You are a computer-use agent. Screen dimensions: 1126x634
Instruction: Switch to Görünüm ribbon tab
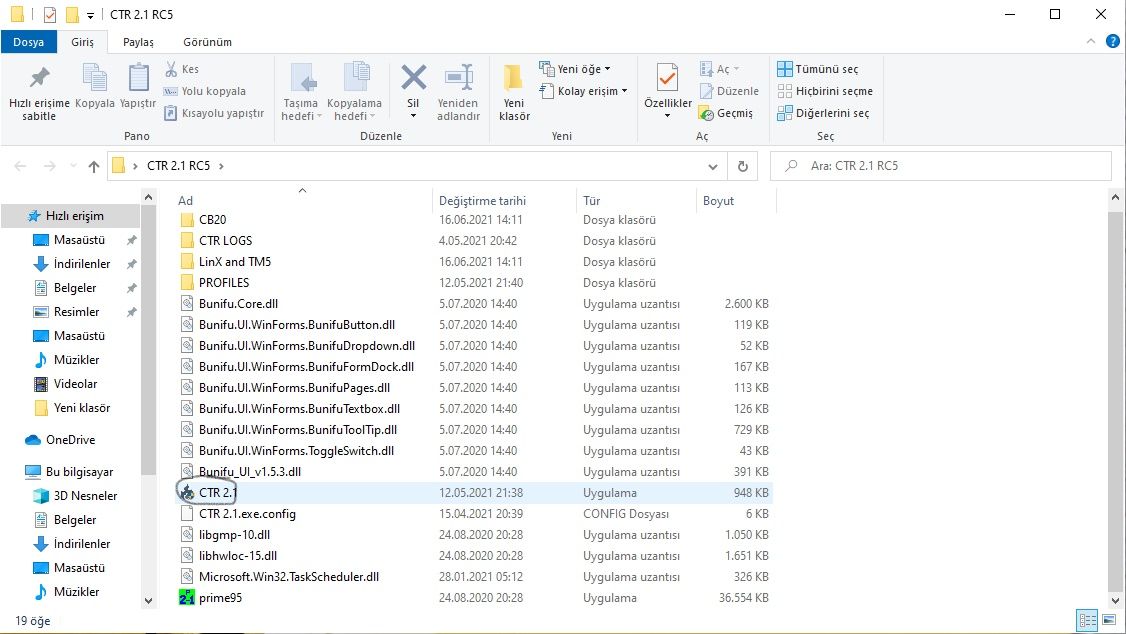point(207,42)
